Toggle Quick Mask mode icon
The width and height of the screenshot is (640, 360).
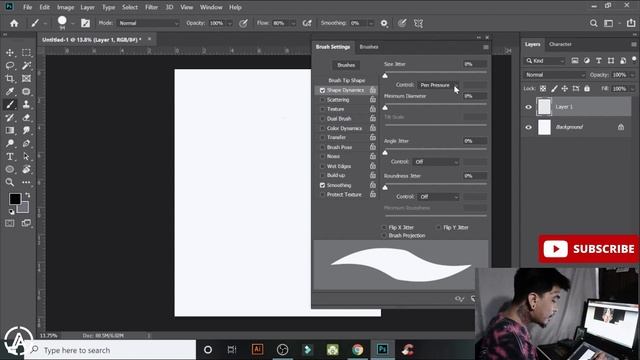(10, 223)
